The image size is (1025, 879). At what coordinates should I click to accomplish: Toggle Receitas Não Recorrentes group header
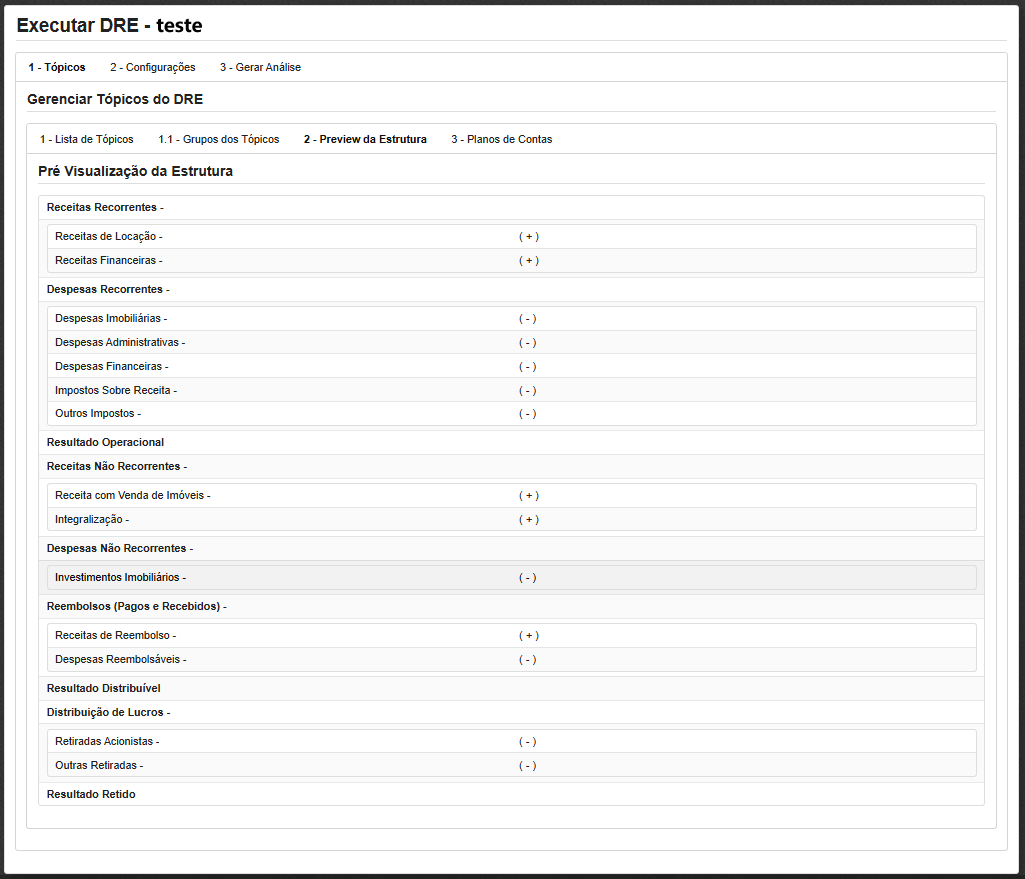116,466
